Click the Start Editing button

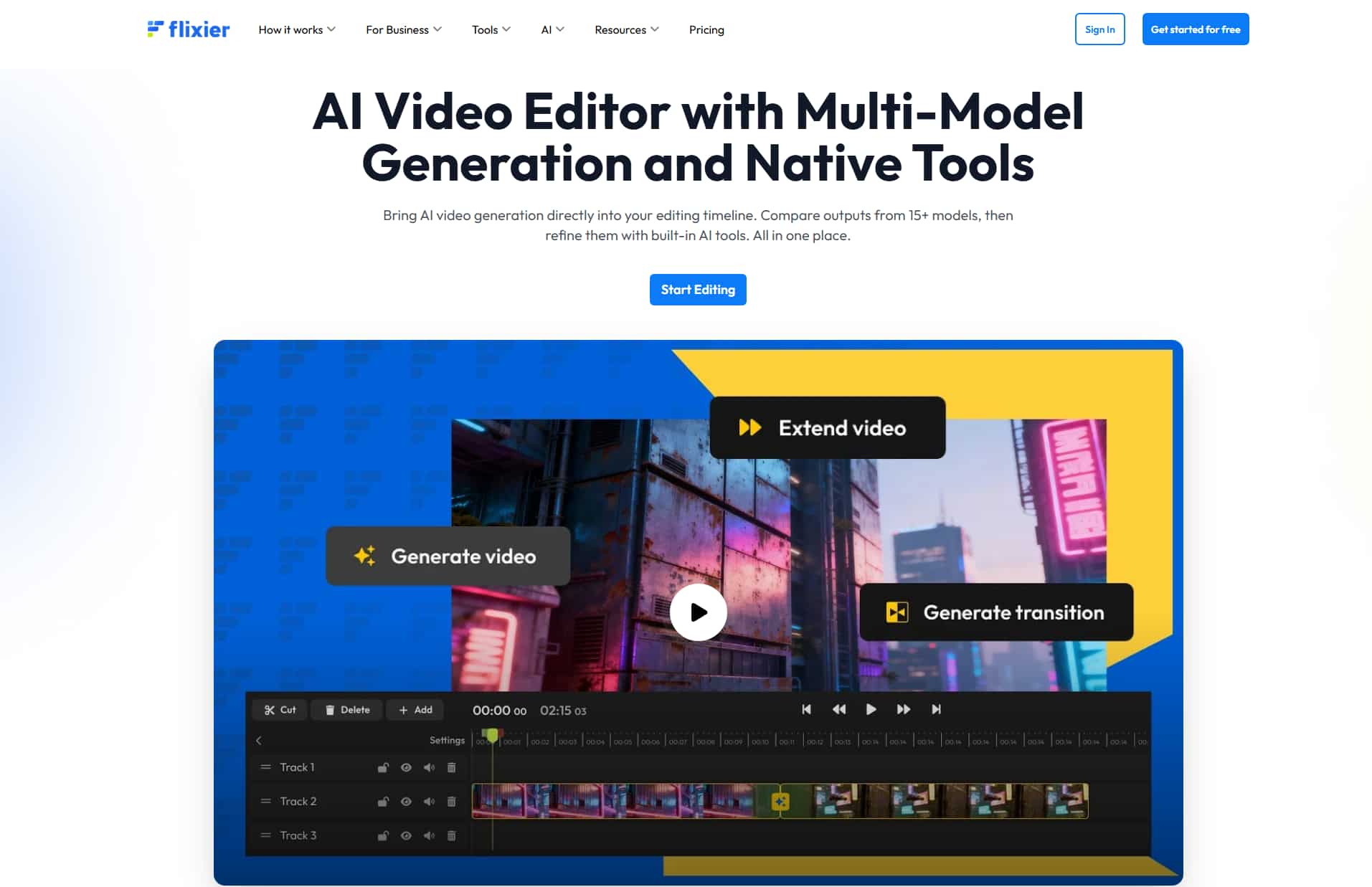coord(698,290)
